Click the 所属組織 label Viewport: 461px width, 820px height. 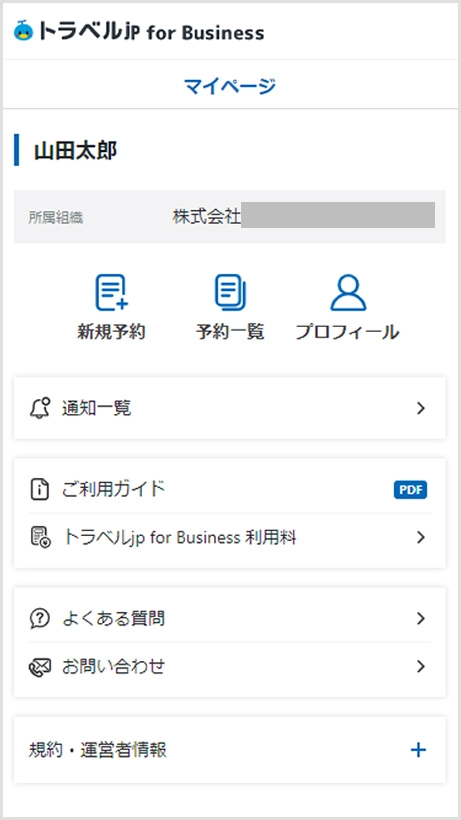coord(56,218)
